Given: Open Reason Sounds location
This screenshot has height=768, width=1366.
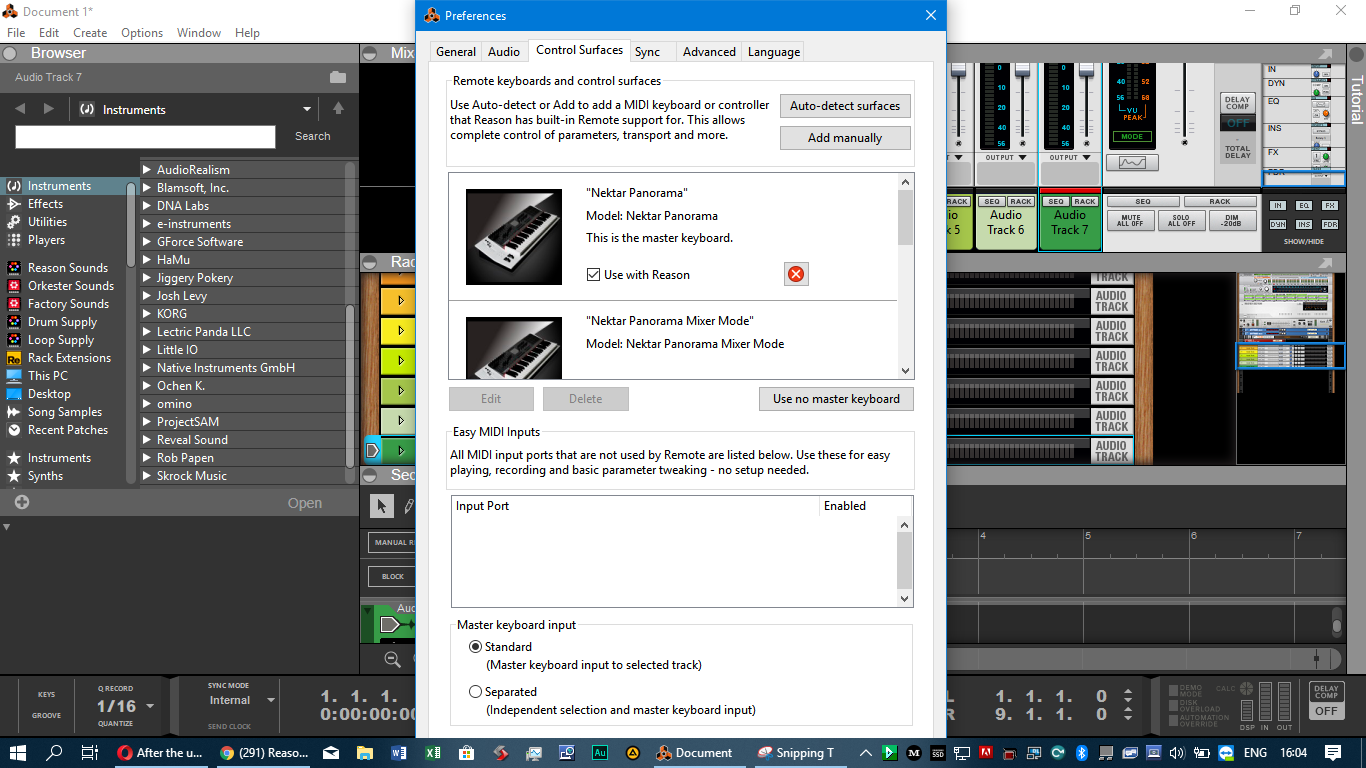Looking at the screenshot, I should tap(67, 268).
